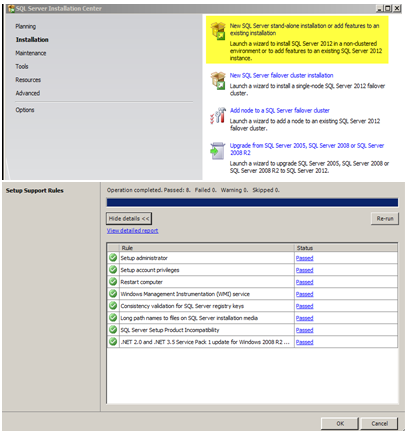Open Passed status for Restart computer
Screen dimensions: 405x431
point(304,282)
